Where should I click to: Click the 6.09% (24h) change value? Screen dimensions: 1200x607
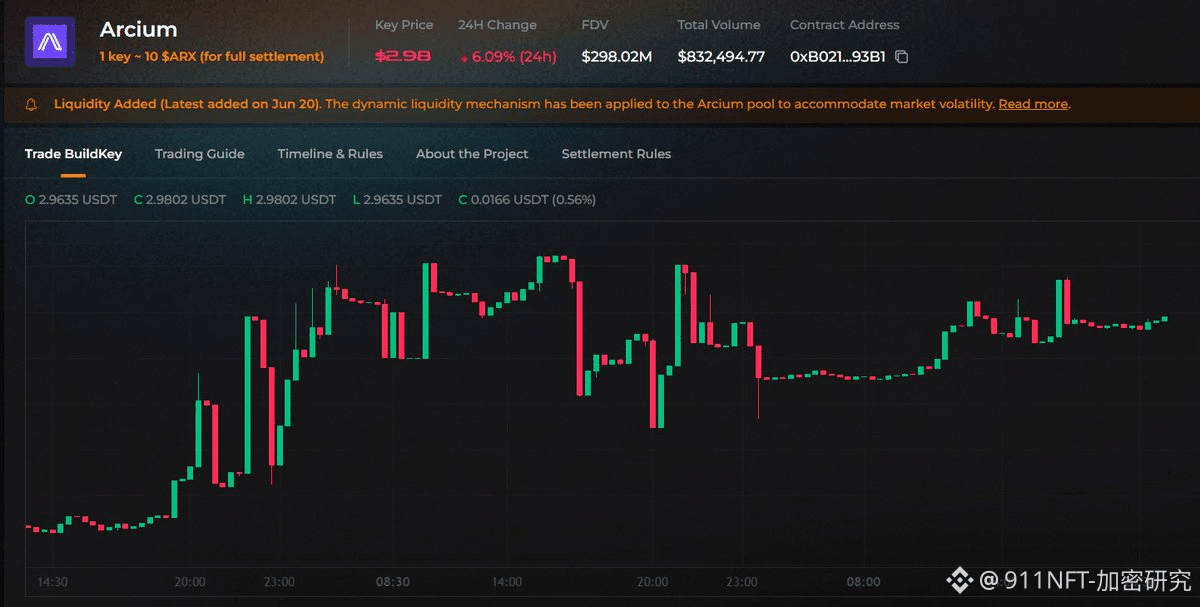coord(508,57)
